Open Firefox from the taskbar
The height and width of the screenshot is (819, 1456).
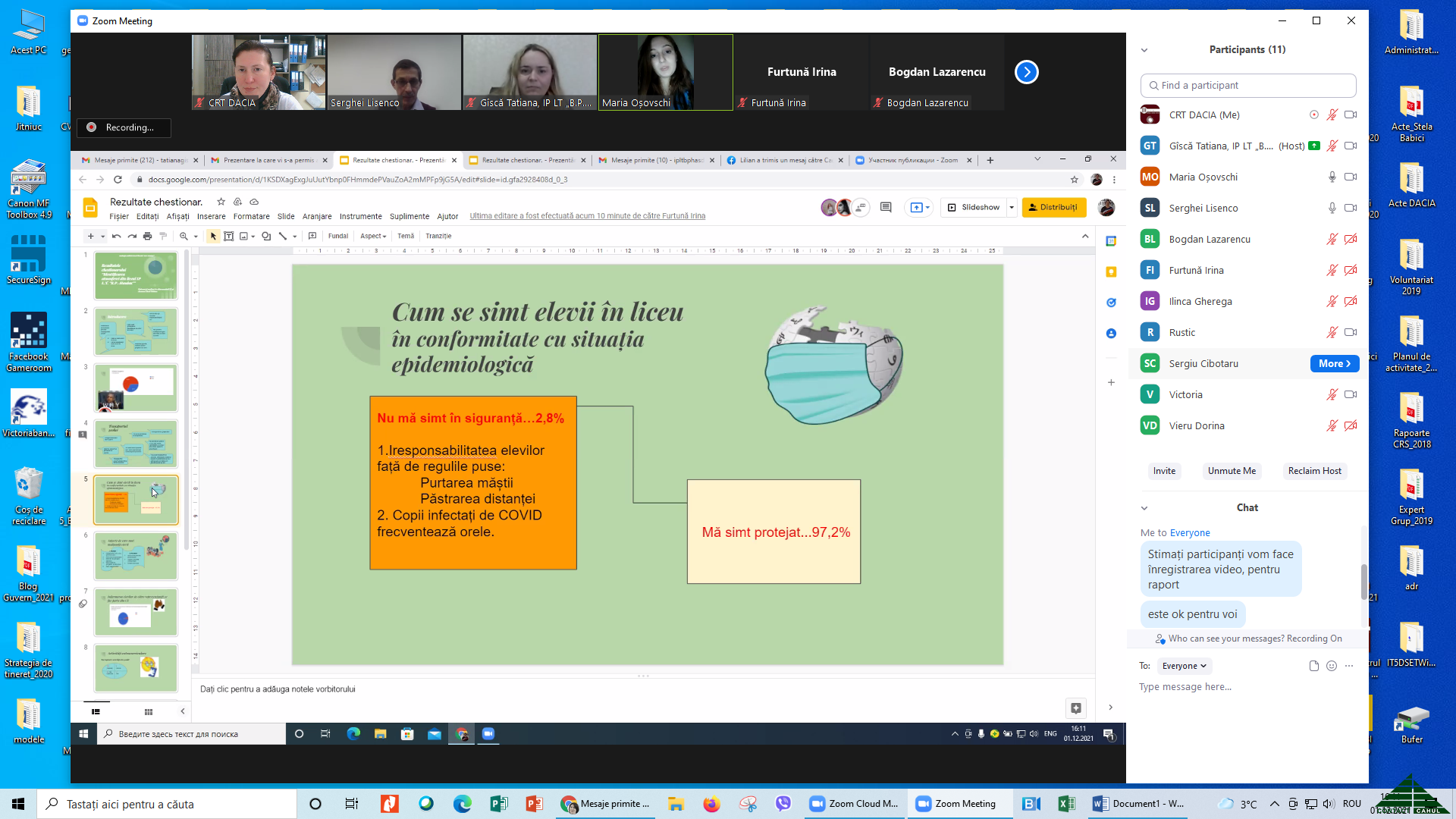pos(711,804)
